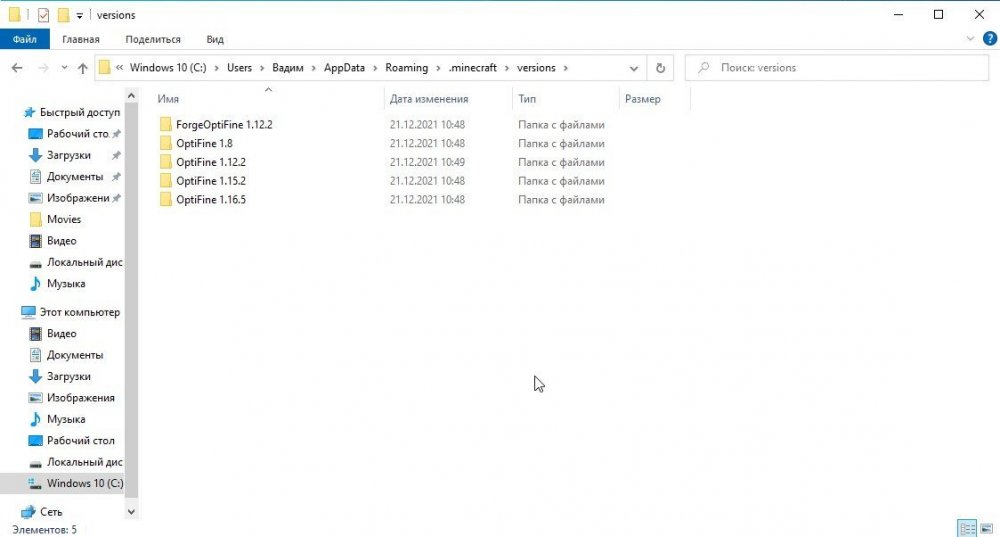Open Customize Quick Access Toolbar dropdown
This screenshot has height=537, width=1000.
pos(79,15)
